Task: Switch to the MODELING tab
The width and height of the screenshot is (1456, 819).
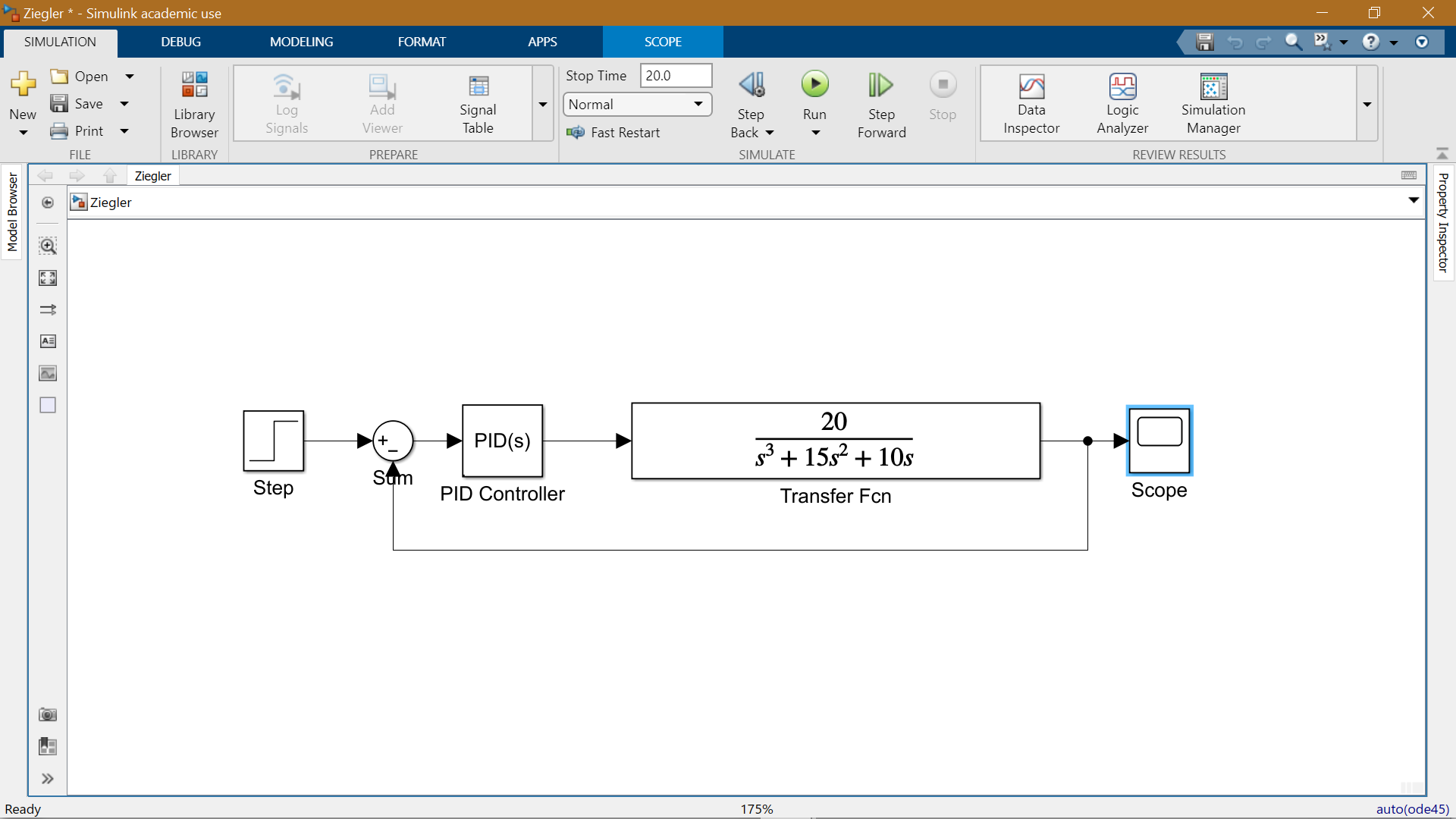Action: 301,42
